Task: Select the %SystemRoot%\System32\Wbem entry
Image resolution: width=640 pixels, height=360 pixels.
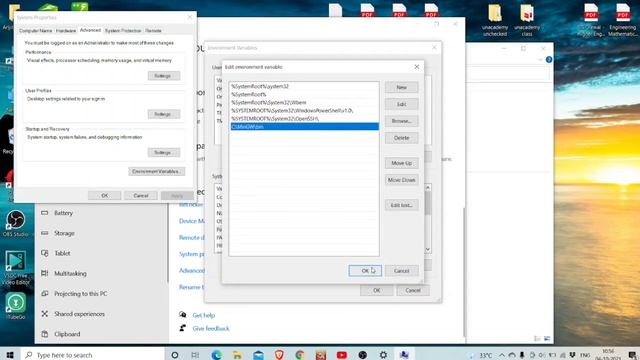Action: tap(304, 102)
